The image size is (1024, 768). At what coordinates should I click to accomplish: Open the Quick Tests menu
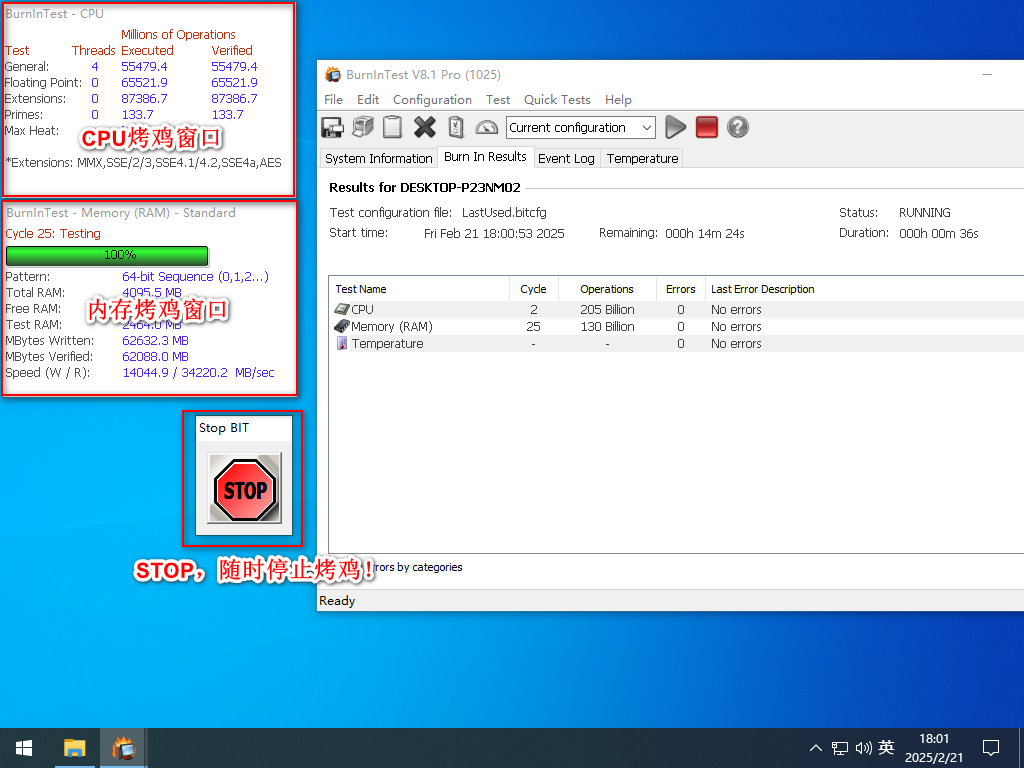tap(557, 100)
